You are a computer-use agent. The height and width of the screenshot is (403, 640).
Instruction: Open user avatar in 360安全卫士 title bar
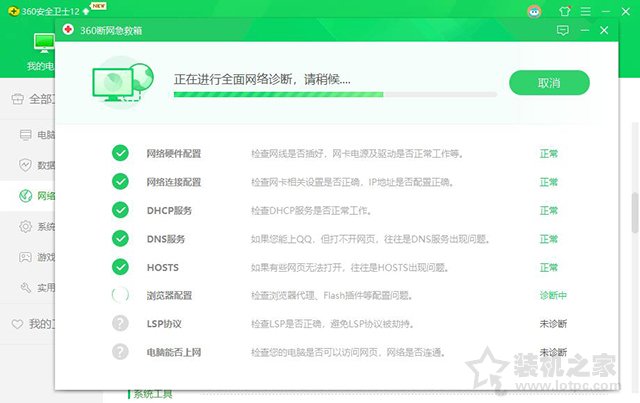[534, 11]
